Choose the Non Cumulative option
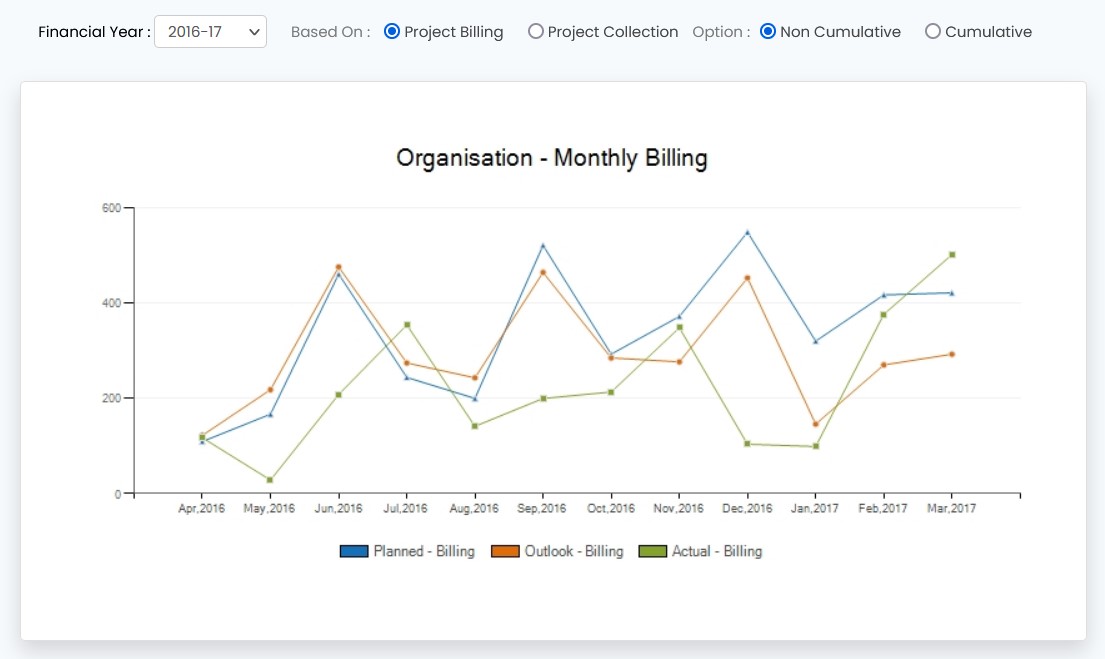 (768, 32)
